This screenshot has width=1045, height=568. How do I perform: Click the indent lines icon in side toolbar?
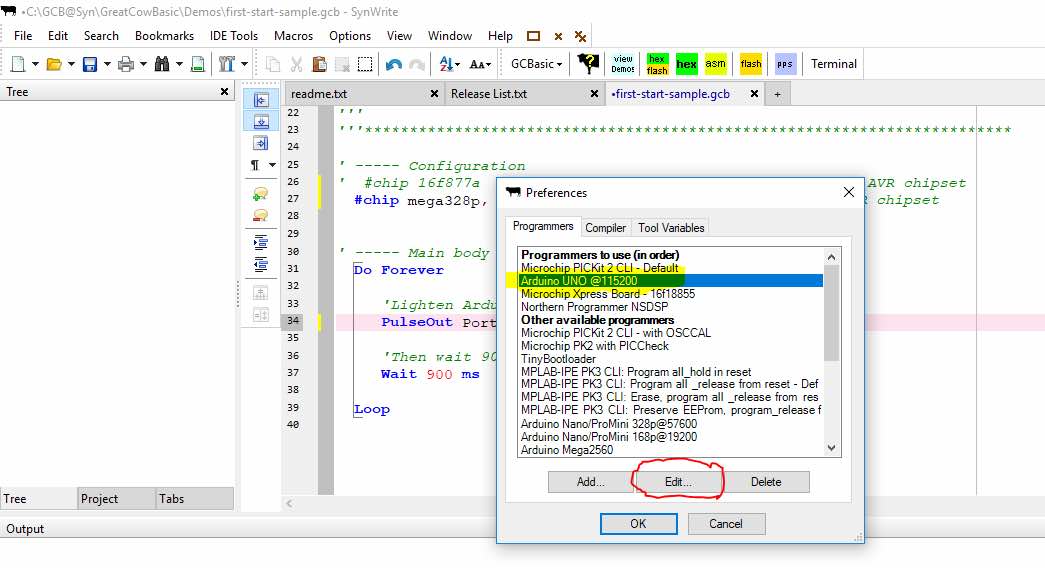pyautogui.click(x=261, y=243)
